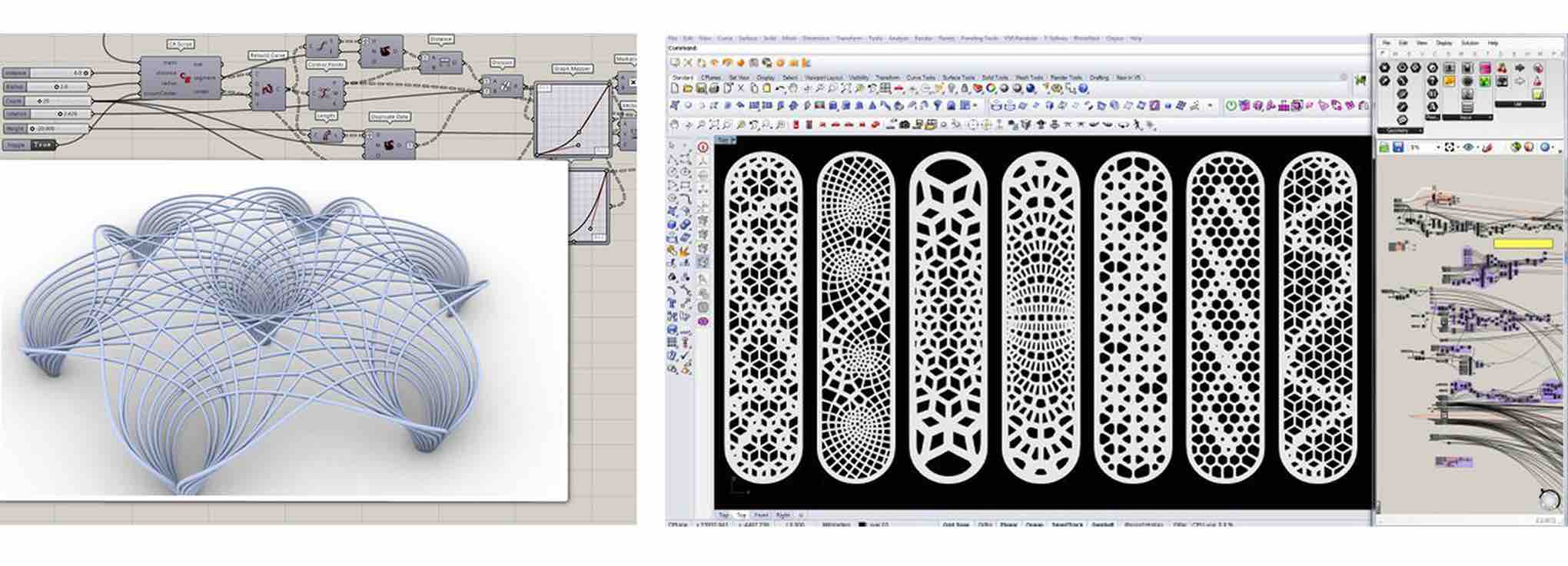This screenshot has width=1568, height=566.
Task: Expand the Util panel bar in Grasshopper
Action: [1520, 104]
